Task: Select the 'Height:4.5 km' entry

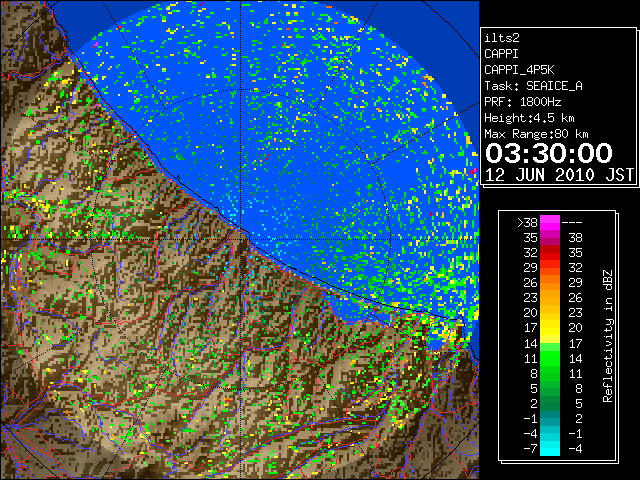Action: click(529, 118)
